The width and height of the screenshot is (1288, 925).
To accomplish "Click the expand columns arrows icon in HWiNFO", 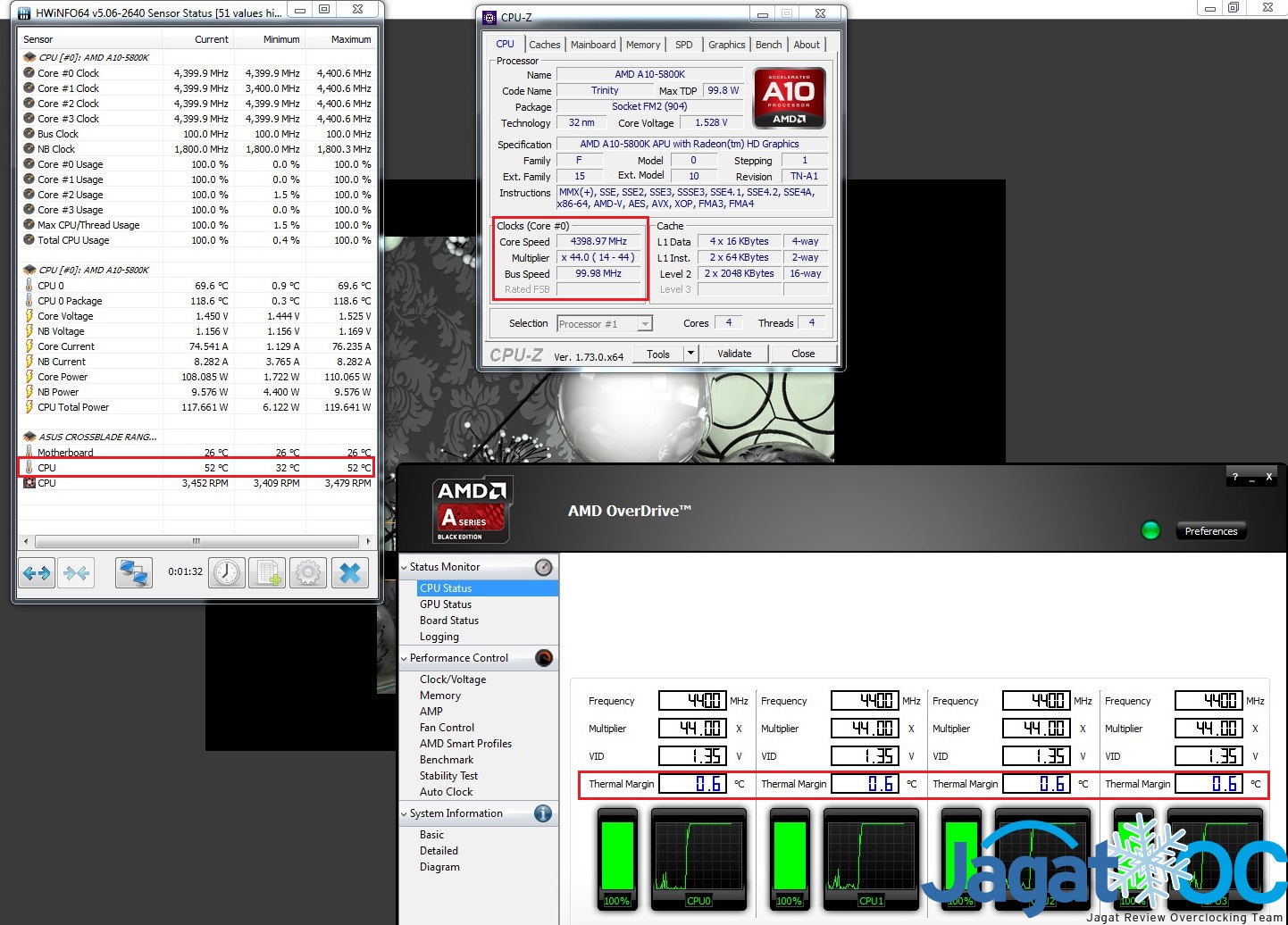I will tap(37, 573).
